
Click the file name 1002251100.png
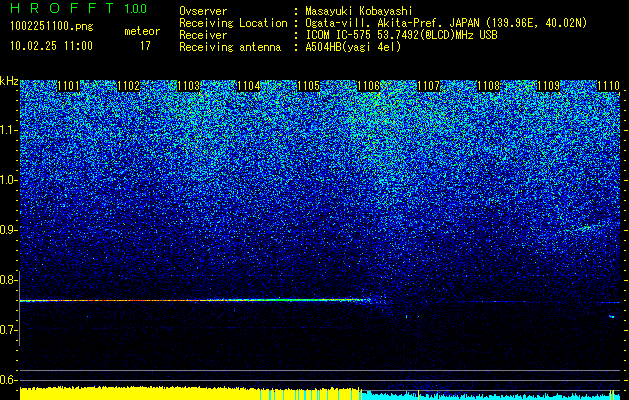point(52,27)
